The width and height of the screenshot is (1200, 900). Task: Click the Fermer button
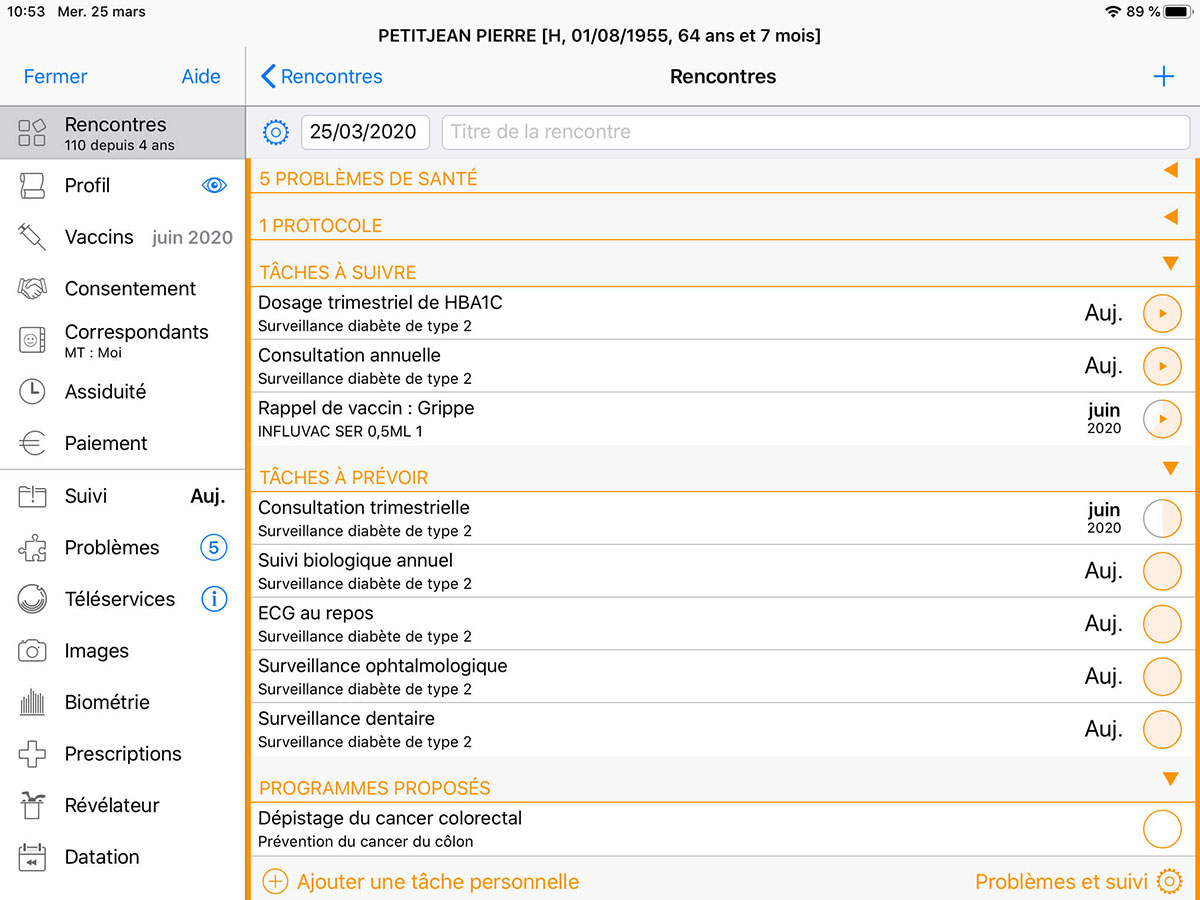point(55,77)
